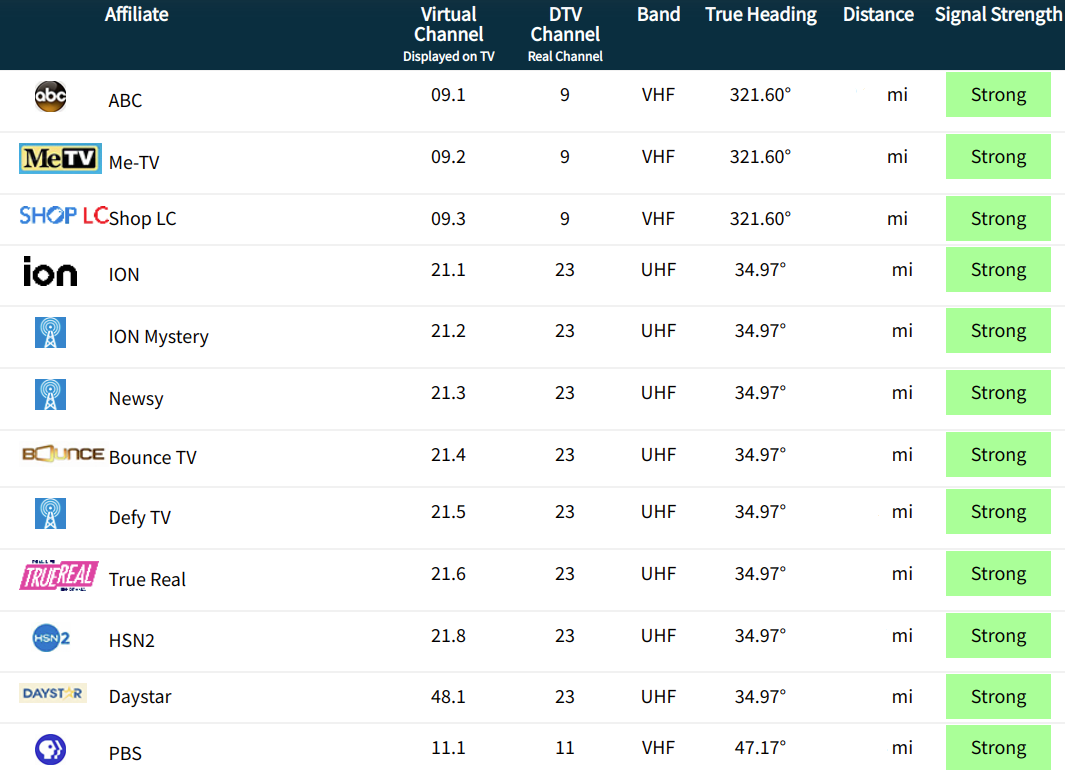Select the Shop LC logo
This screenshot has width=1065, height=780.
pyautogui.click(x=64, y=215)
